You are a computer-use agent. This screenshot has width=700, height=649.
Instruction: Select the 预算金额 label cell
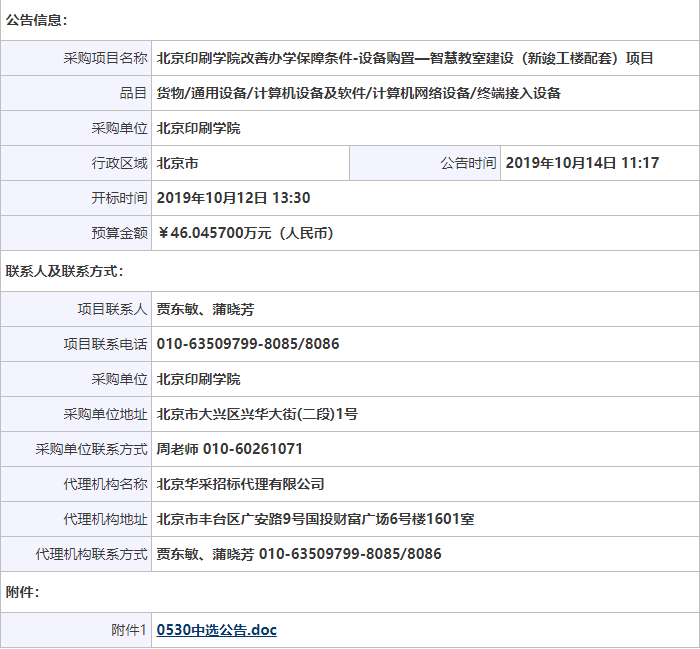click(x=119, y=233)
